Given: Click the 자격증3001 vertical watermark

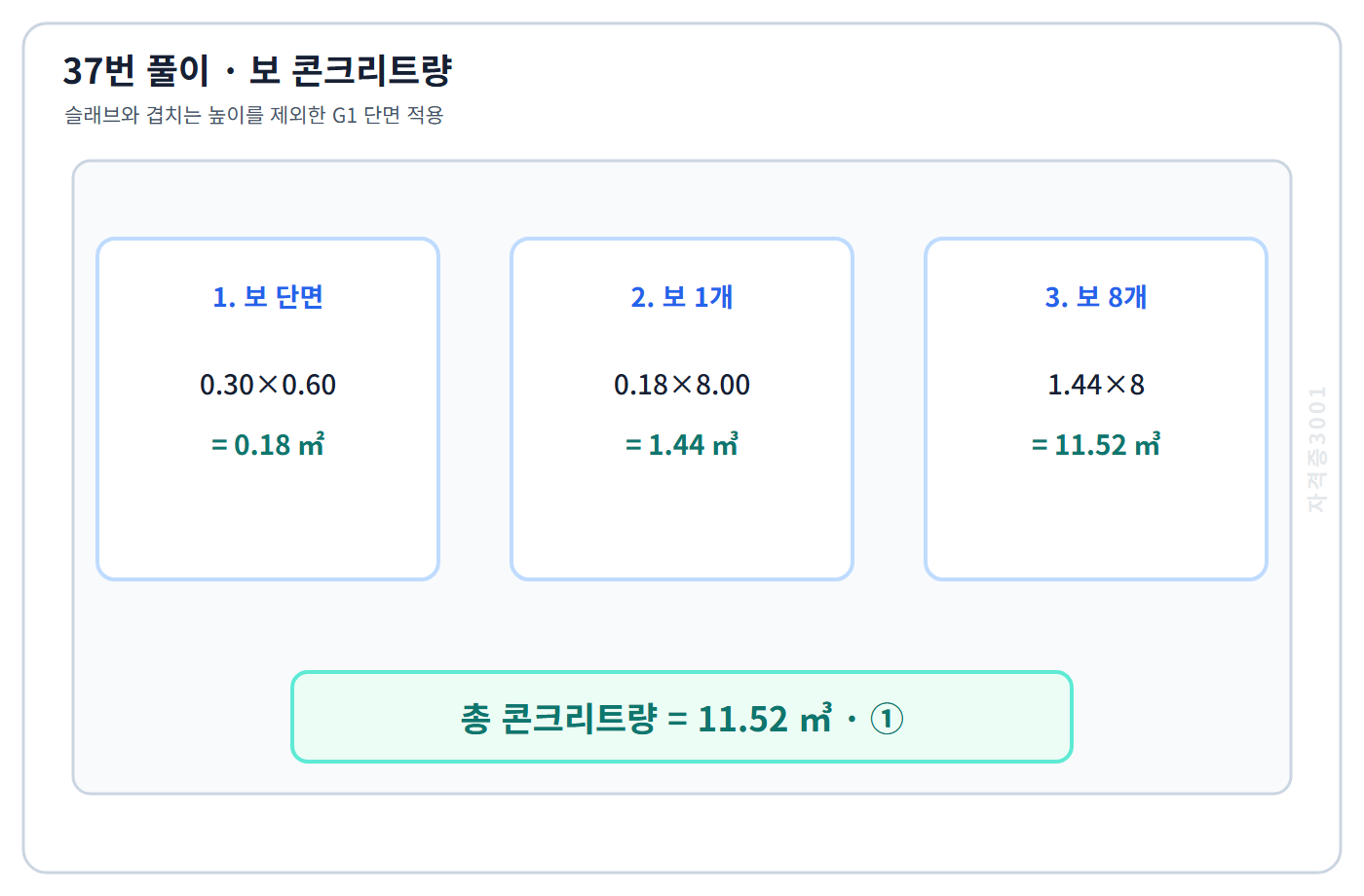Looking at the screenshot, I should coord(1316,449).
